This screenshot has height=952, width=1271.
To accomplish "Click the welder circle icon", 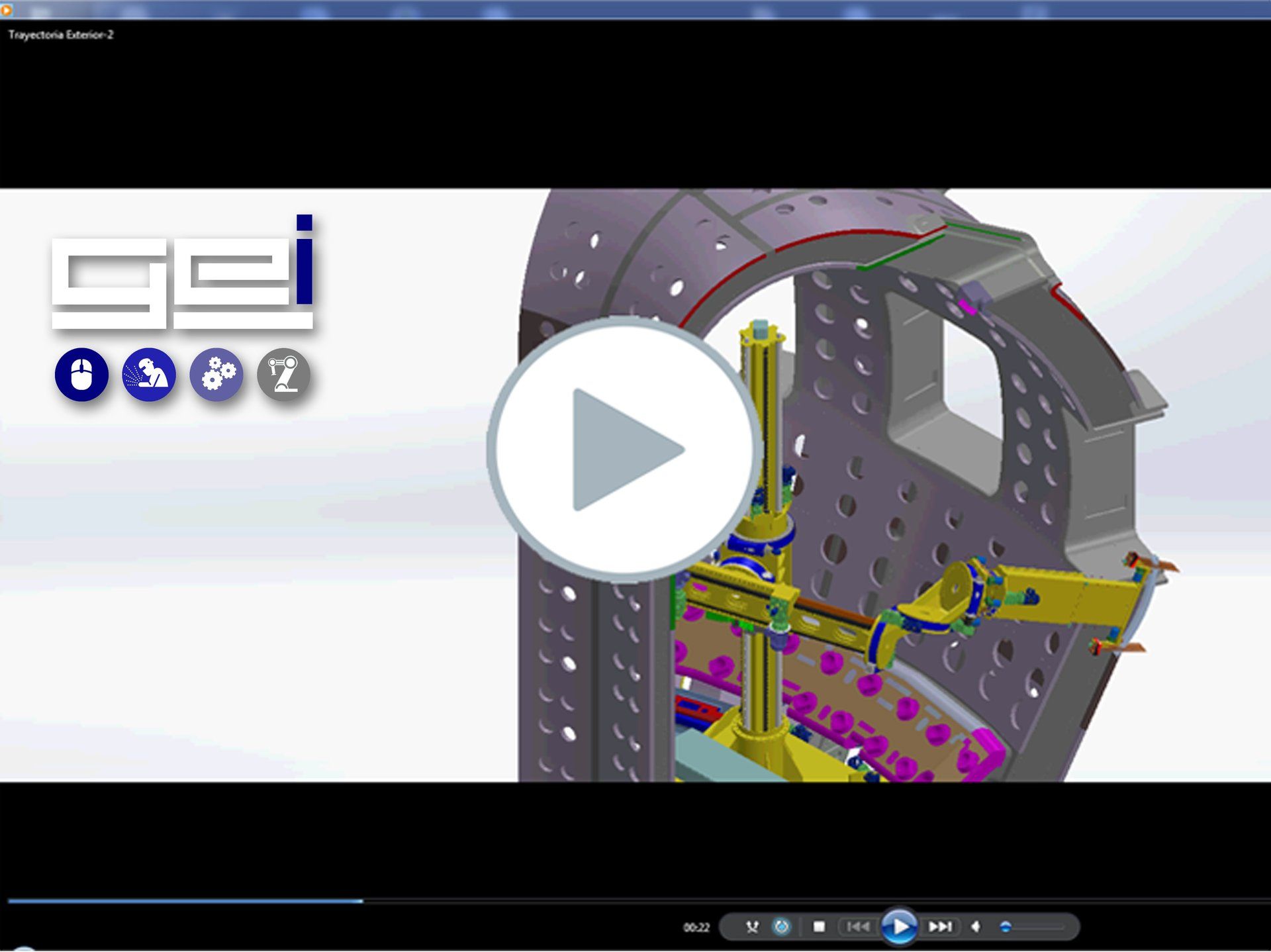I will 149,375.
